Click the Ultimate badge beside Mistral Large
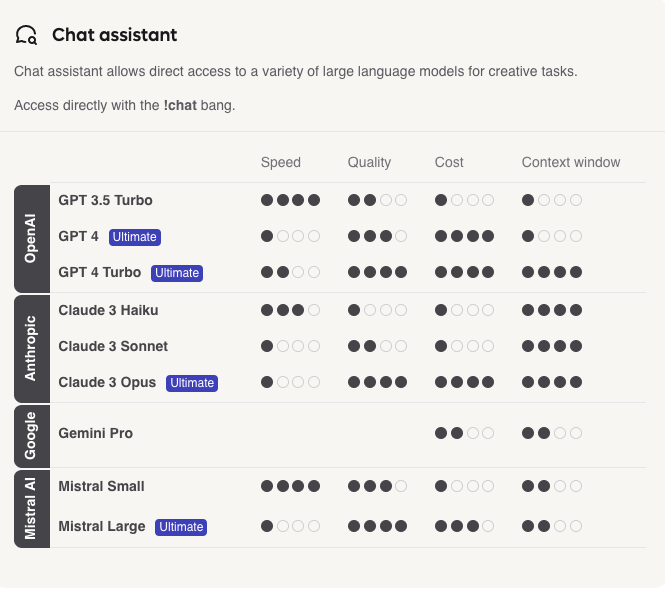The image size is (665, 589). [181, 527]
